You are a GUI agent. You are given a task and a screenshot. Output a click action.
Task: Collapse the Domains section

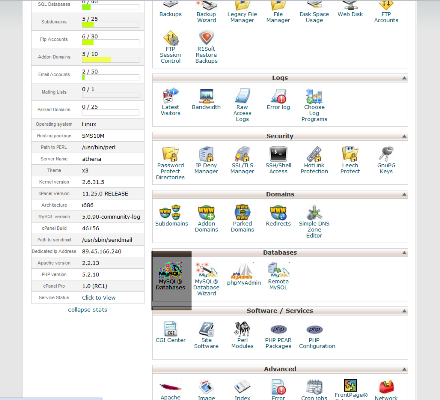[x=404, y=194]
